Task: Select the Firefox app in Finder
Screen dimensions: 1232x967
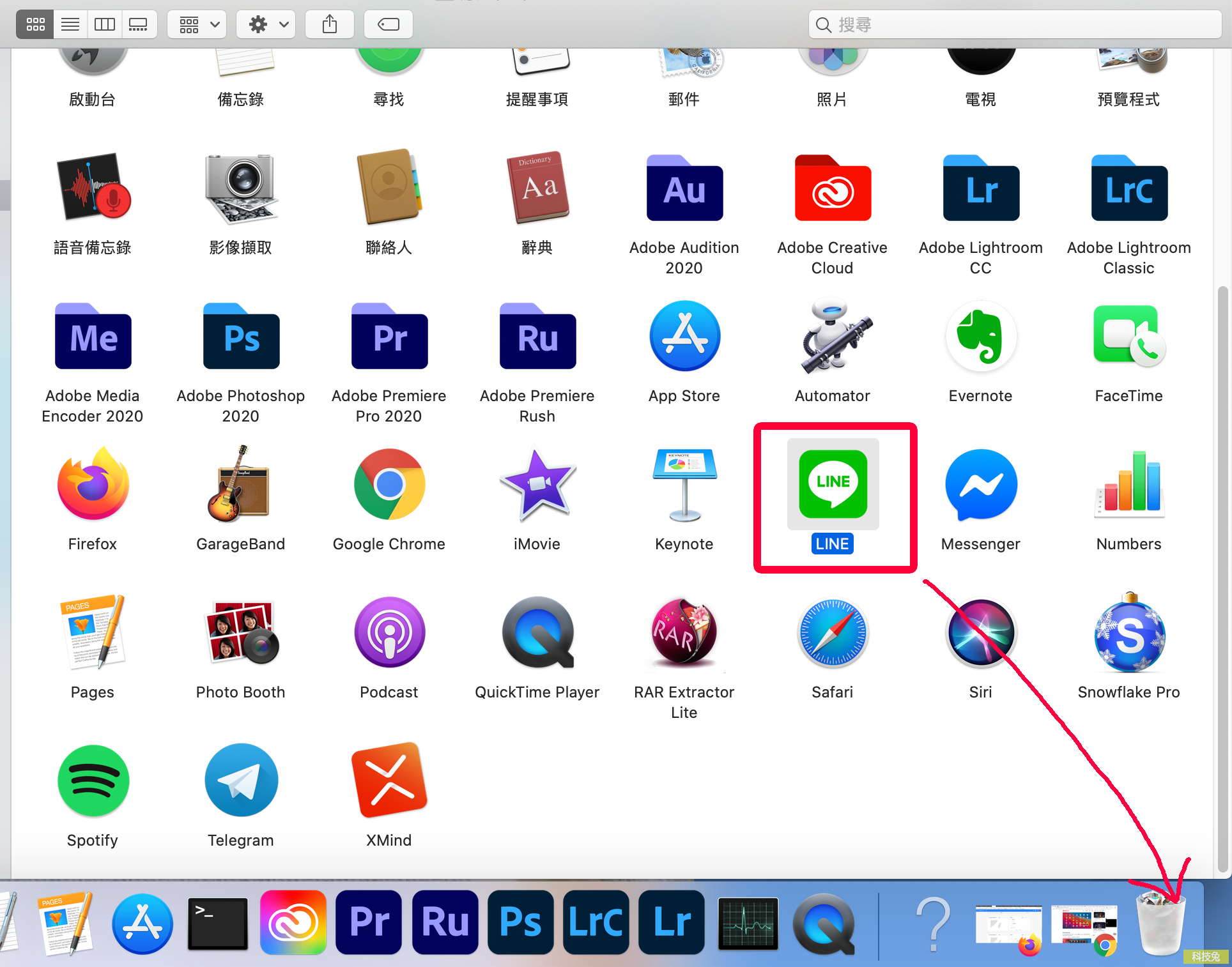Action: [93, 484]
